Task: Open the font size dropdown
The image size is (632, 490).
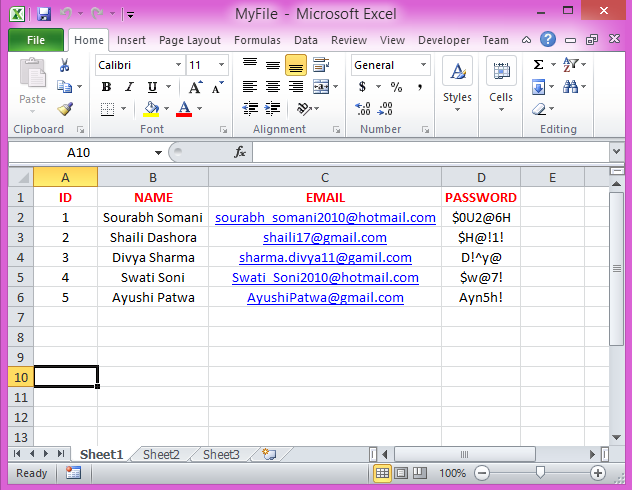Action: coord(221,65)
